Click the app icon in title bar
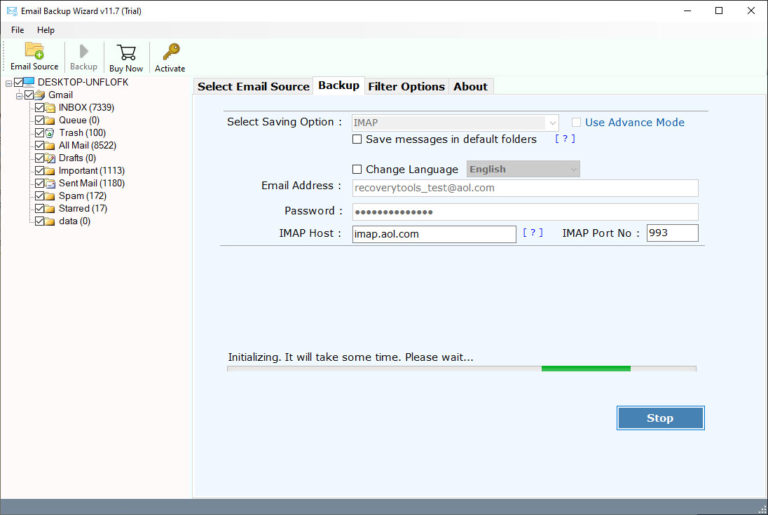The image size is (768, 515). click(12, 11)
